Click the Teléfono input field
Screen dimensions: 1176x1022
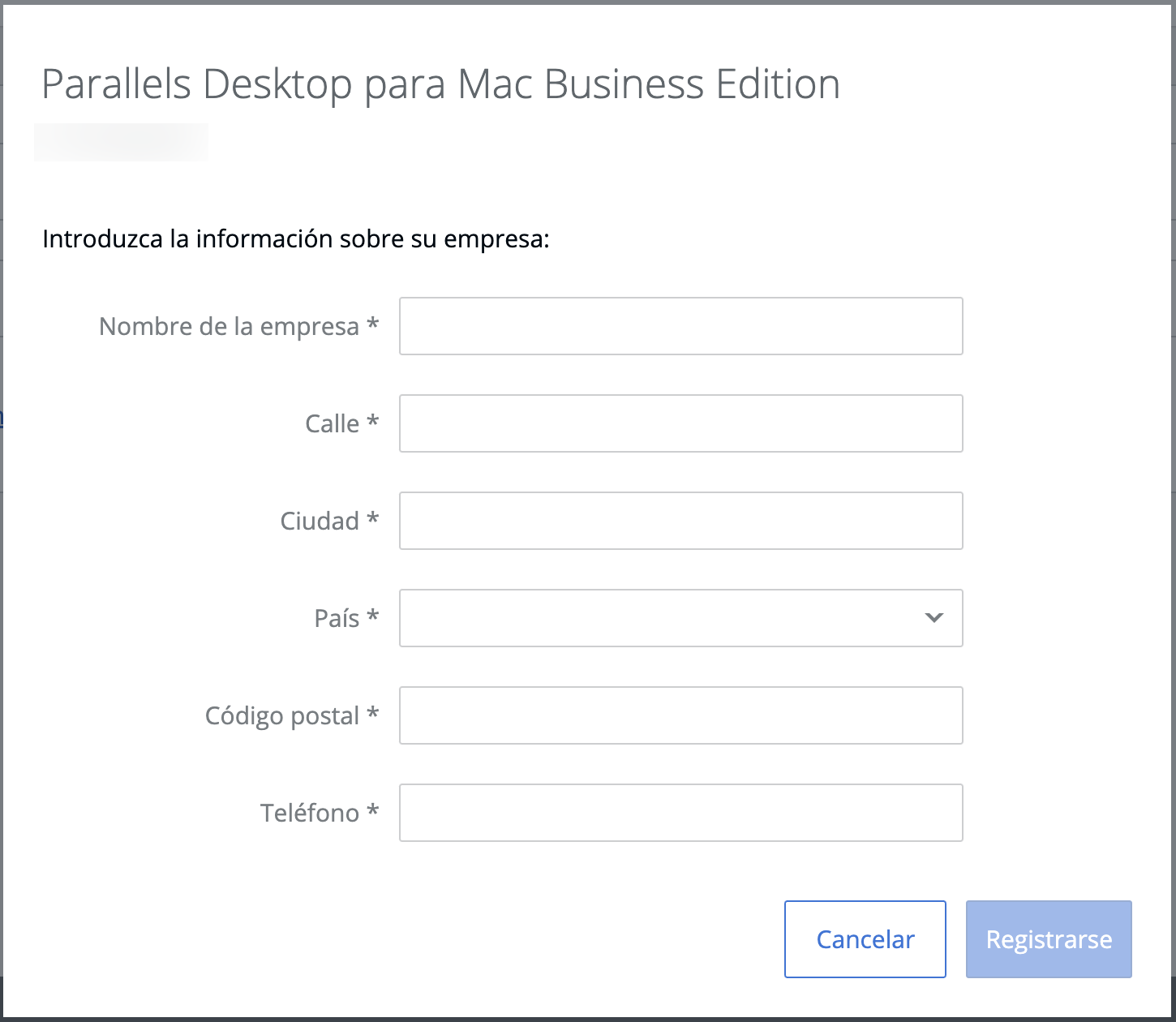click(680, 813)
